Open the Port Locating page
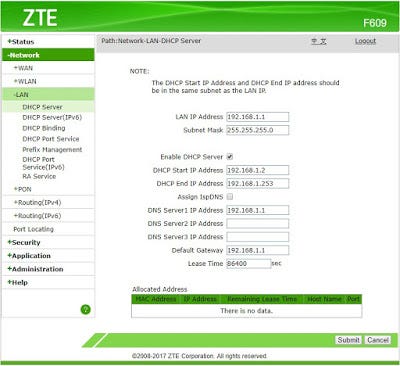Viewport: 400px width, 366px height. pyautogui.click(x=33, y=229)
